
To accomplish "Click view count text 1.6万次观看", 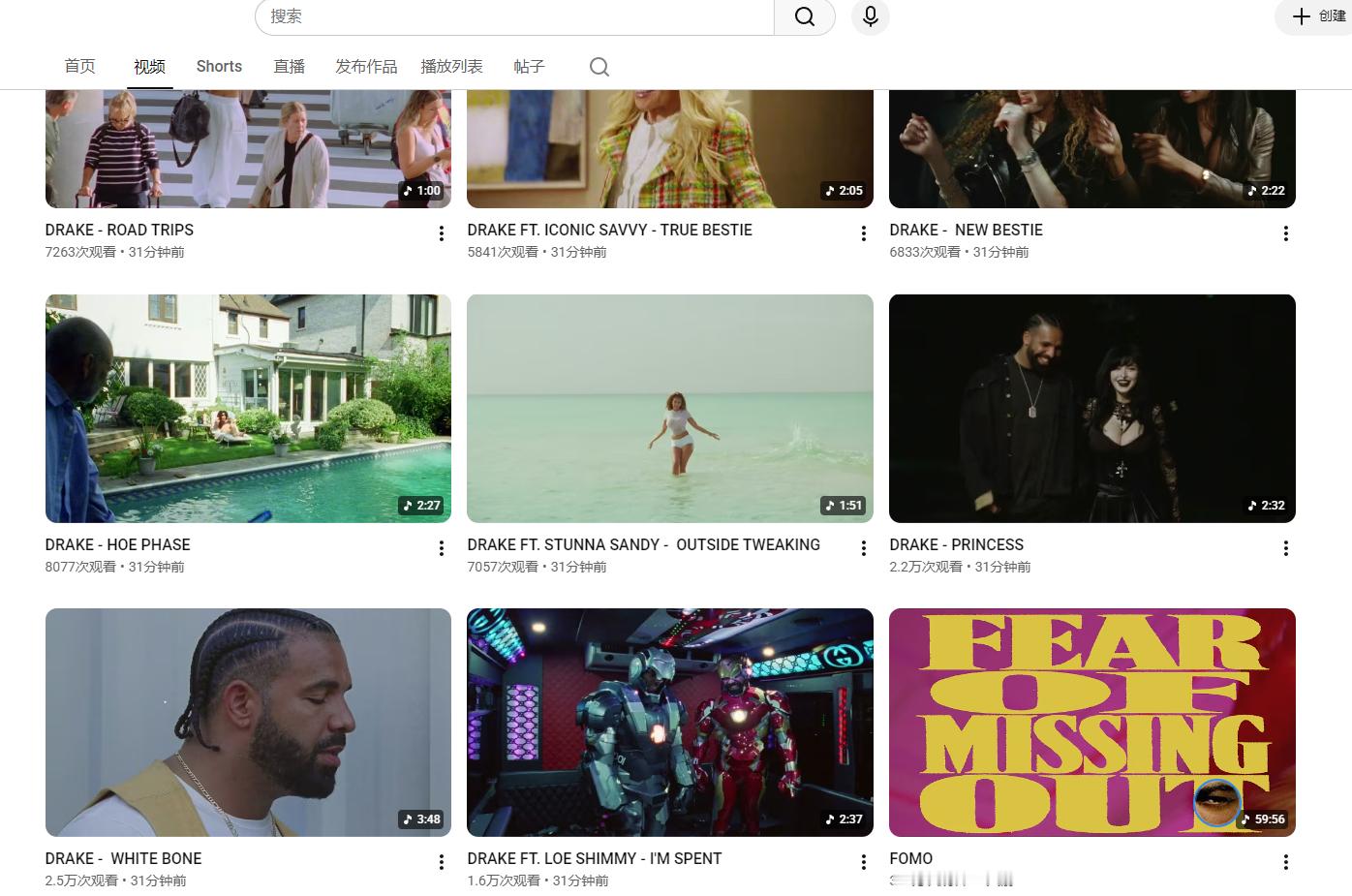I will [504, 881].
